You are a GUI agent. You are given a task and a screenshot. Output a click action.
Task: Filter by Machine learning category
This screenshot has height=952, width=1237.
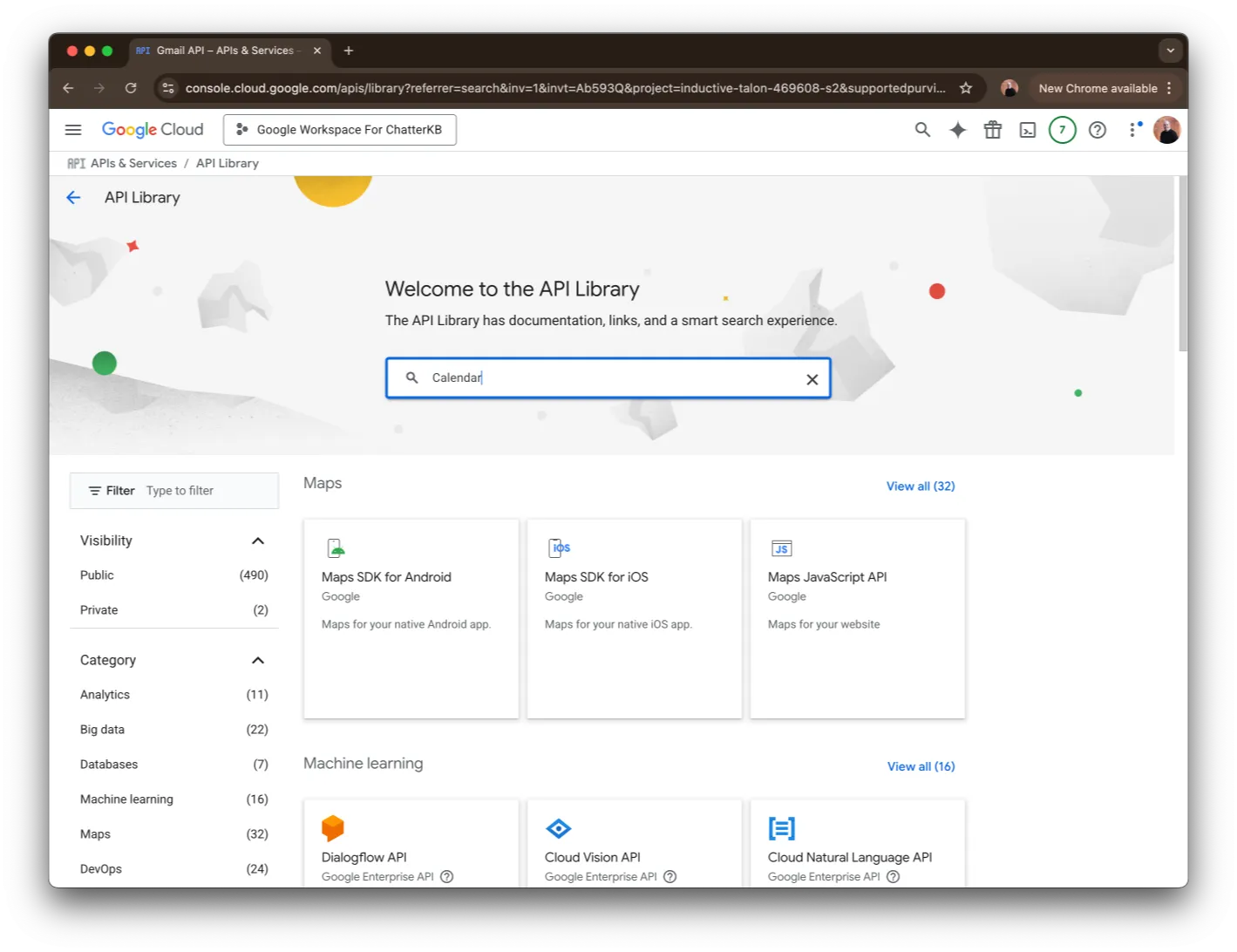point(174,799)
